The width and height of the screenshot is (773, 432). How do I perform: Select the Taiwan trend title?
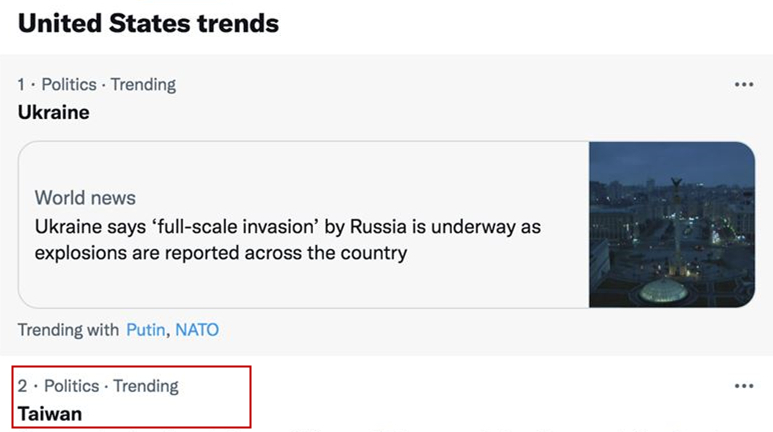pyautogui.click(x=50, y=414)
